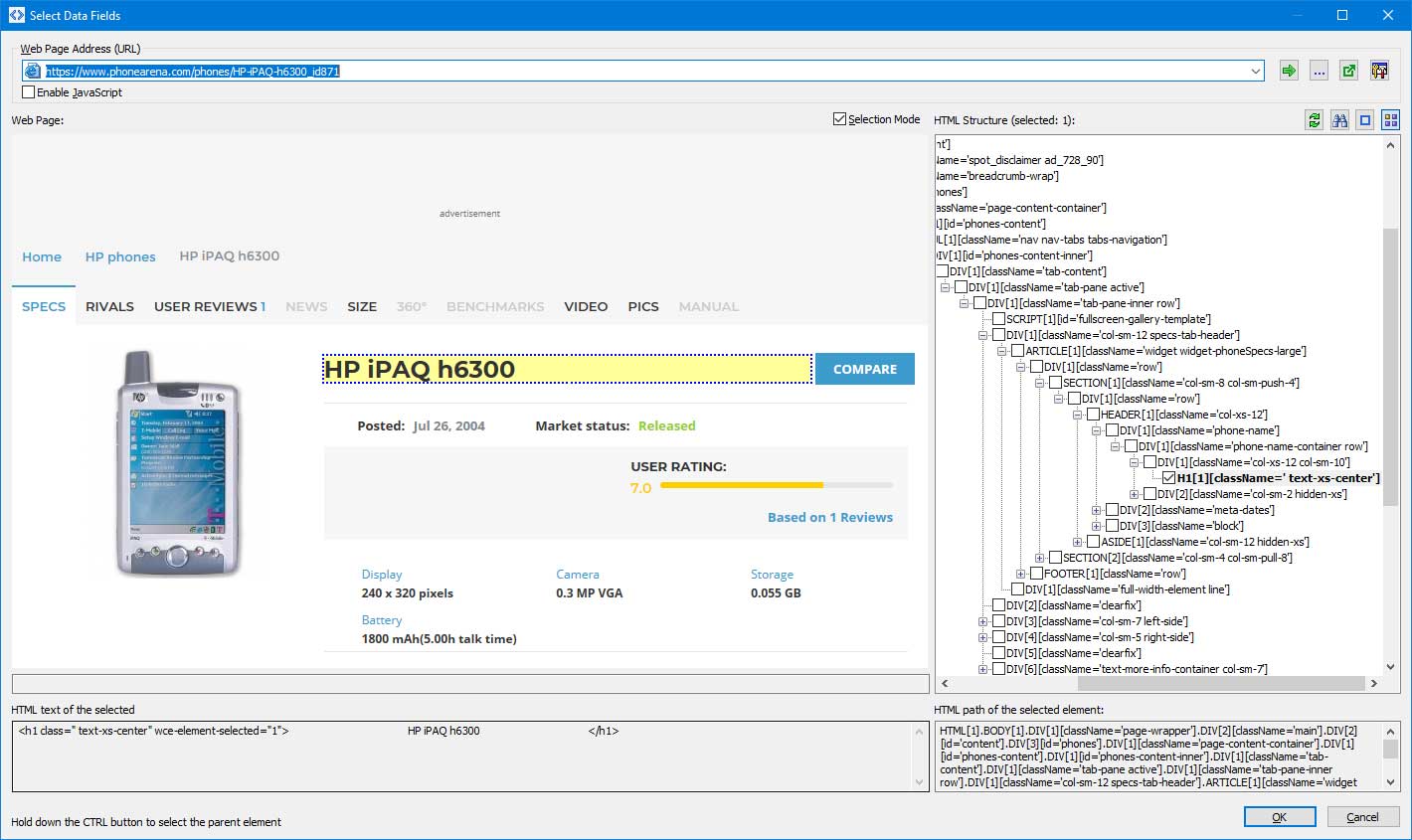Expand the FOOTER 'row' tree node

click(x=1020, y=574)
